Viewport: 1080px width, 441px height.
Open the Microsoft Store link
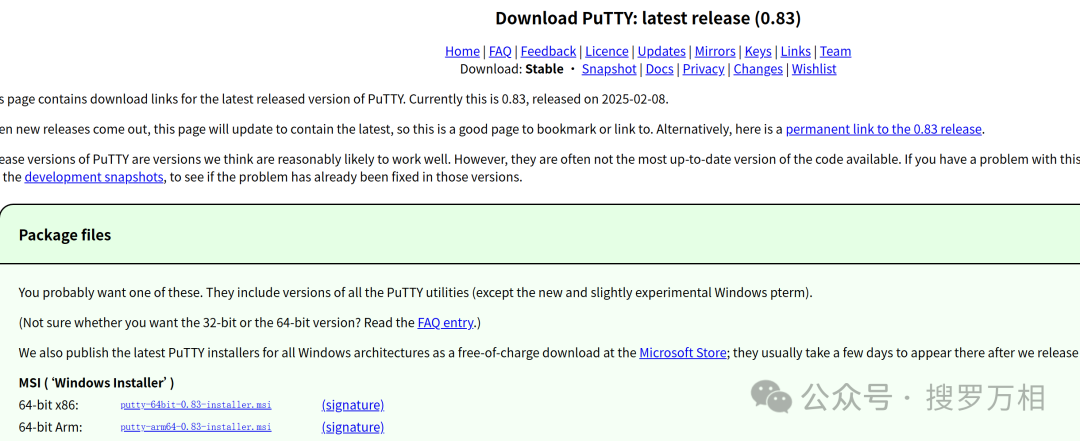coord(683,353)
